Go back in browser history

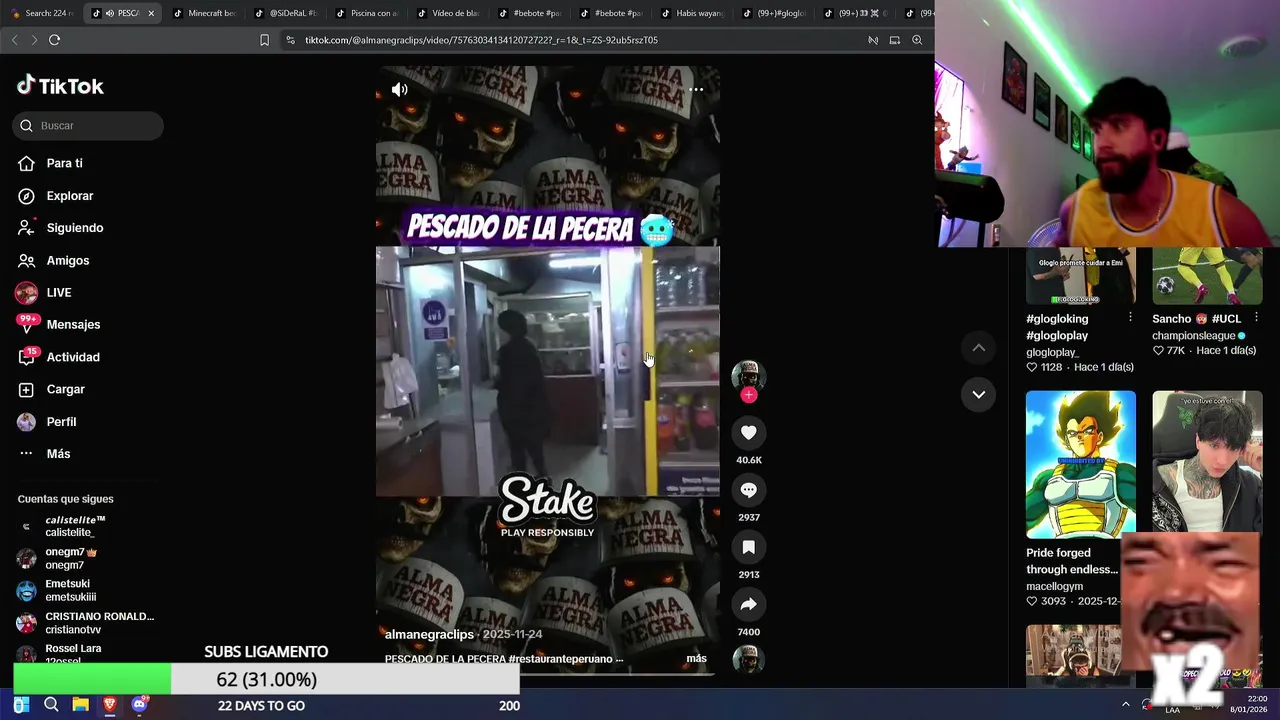pyautogui.click(x=14, y=40)
